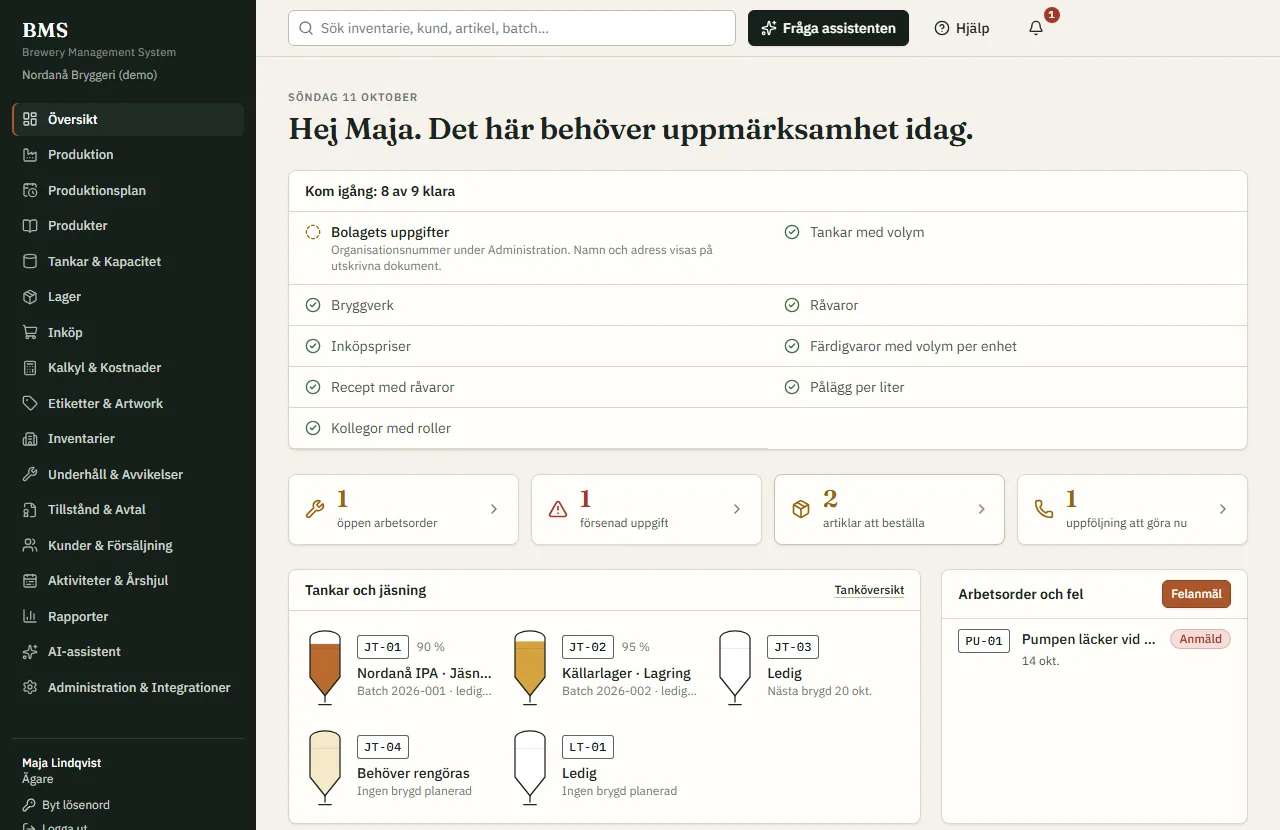Click the Underhåll & Avvikelser wrench icon
Screen dimensions: 1280x830
tap(30, 474)
